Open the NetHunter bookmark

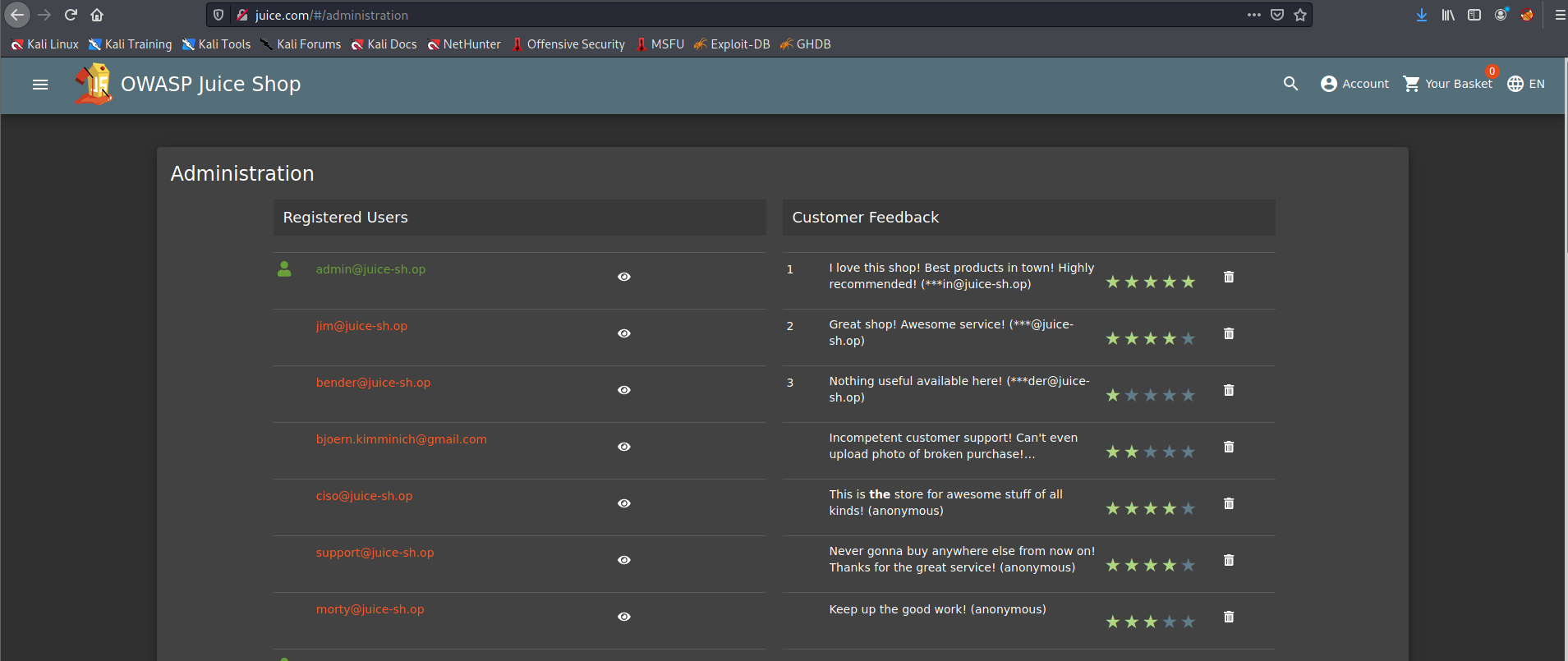click(x=464, y=44)
